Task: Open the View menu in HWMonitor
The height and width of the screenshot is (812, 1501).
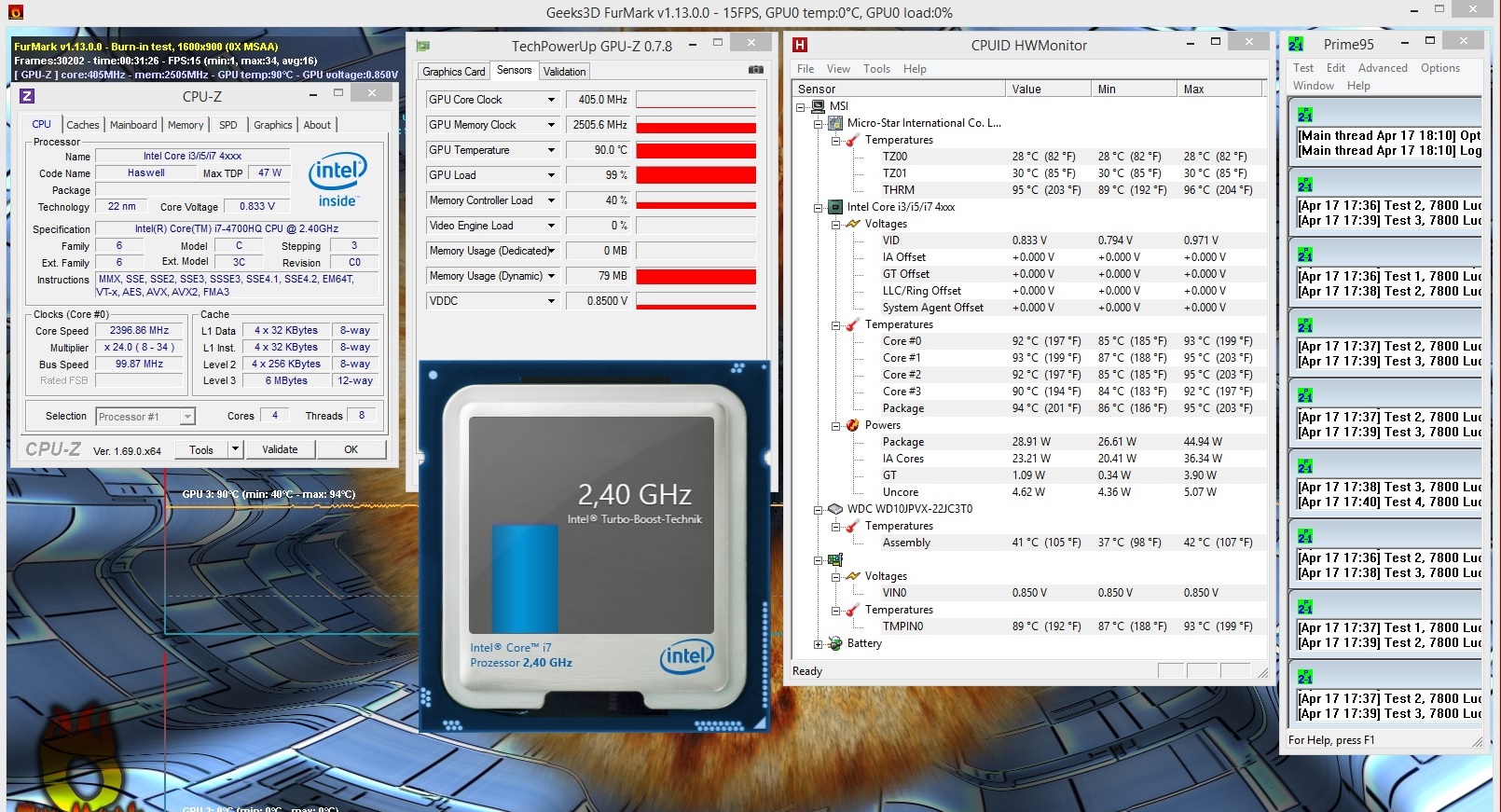Action: [x=838, y=69]
